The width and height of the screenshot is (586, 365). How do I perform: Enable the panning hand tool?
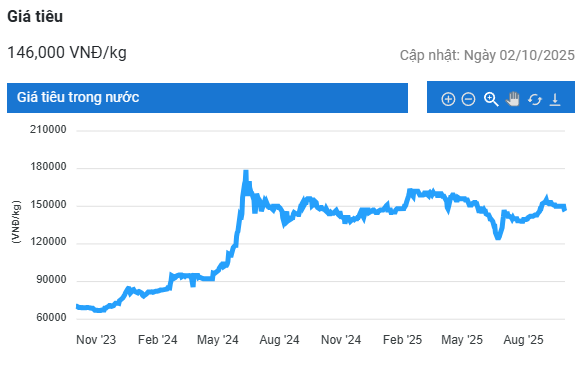tap(513, 99)
